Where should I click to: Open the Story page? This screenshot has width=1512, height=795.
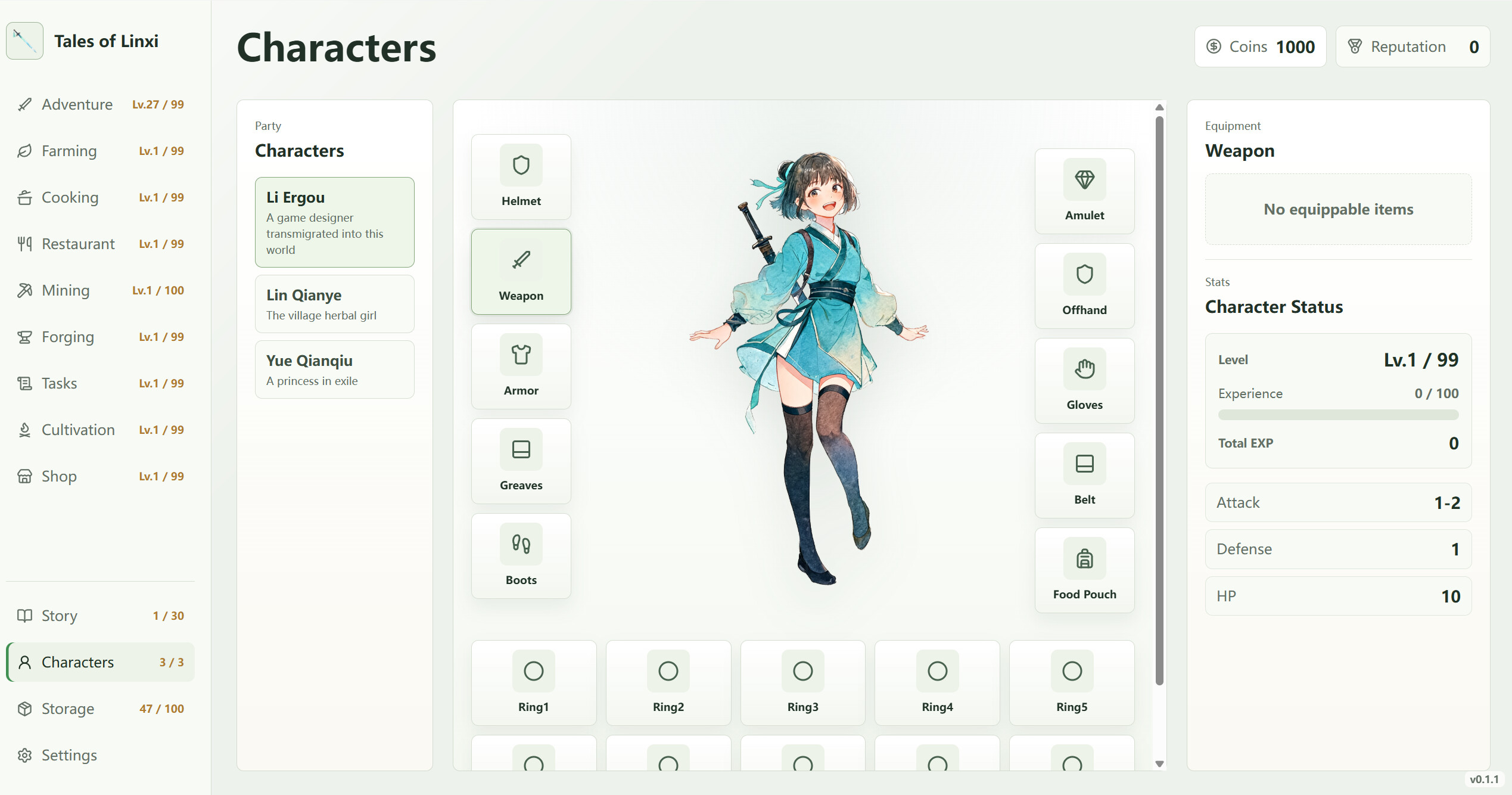tap(100, 616)
